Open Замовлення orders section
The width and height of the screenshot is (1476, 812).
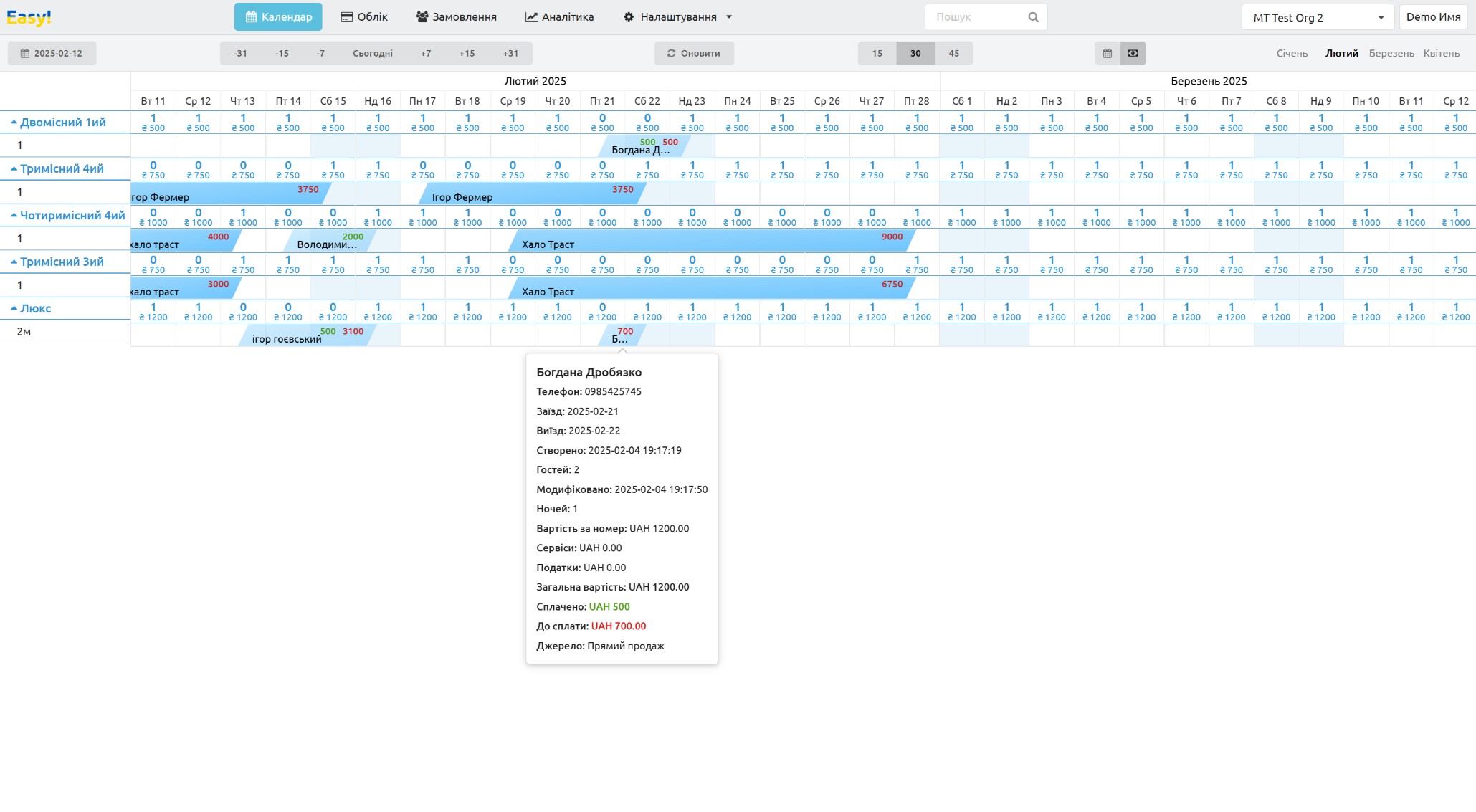coord(457,17)
